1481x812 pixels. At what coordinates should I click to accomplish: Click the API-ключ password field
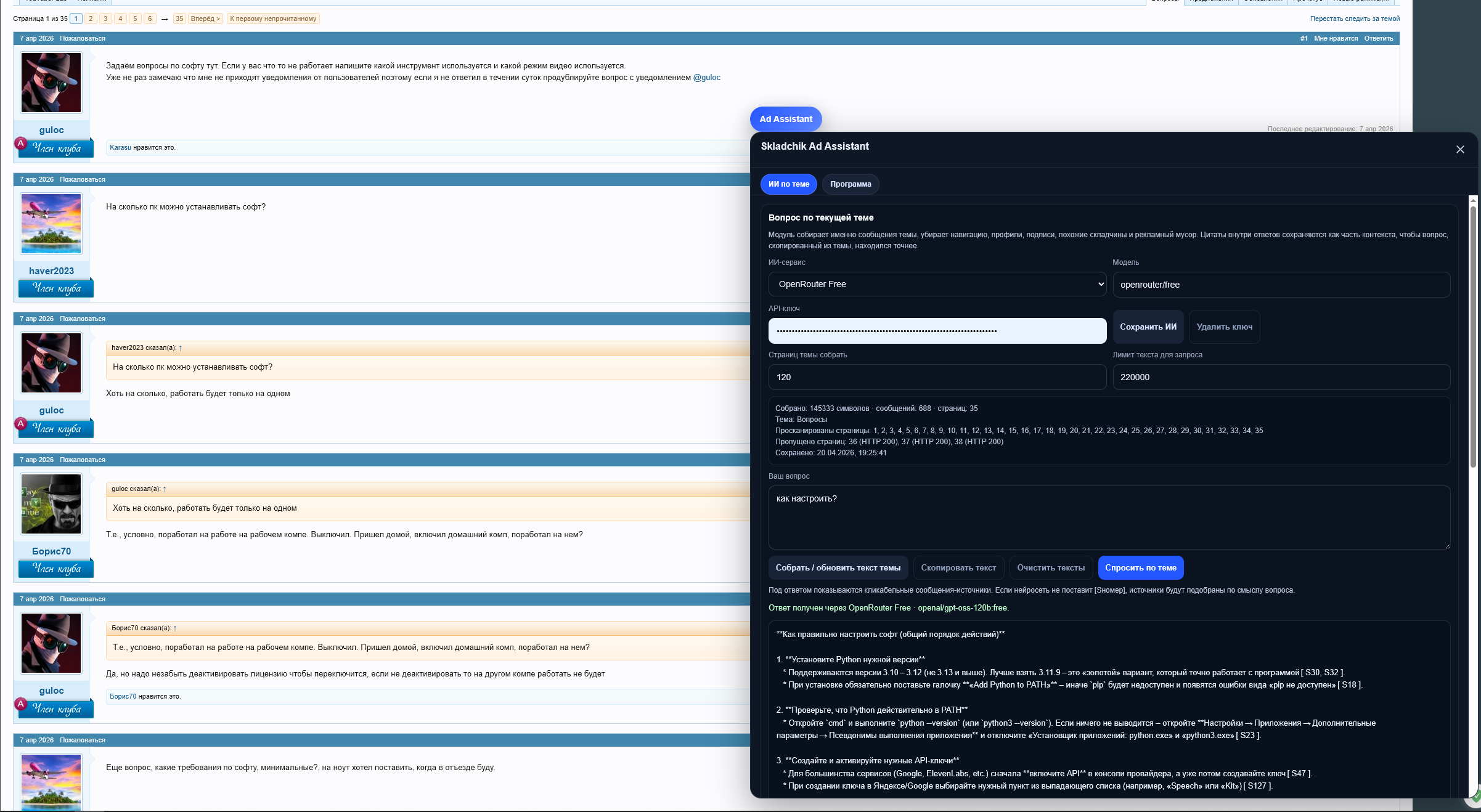pyautogui.click(x=937, y=331)
